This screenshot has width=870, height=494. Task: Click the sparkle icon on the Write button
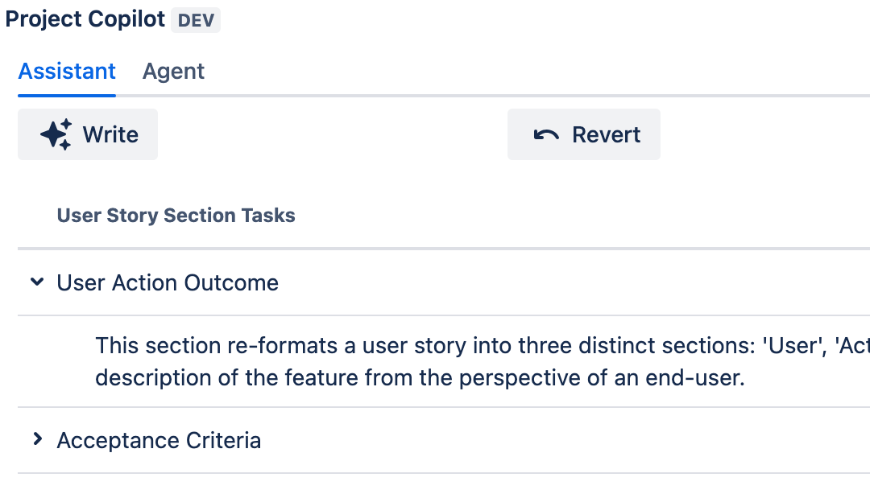tap(56, 135)
